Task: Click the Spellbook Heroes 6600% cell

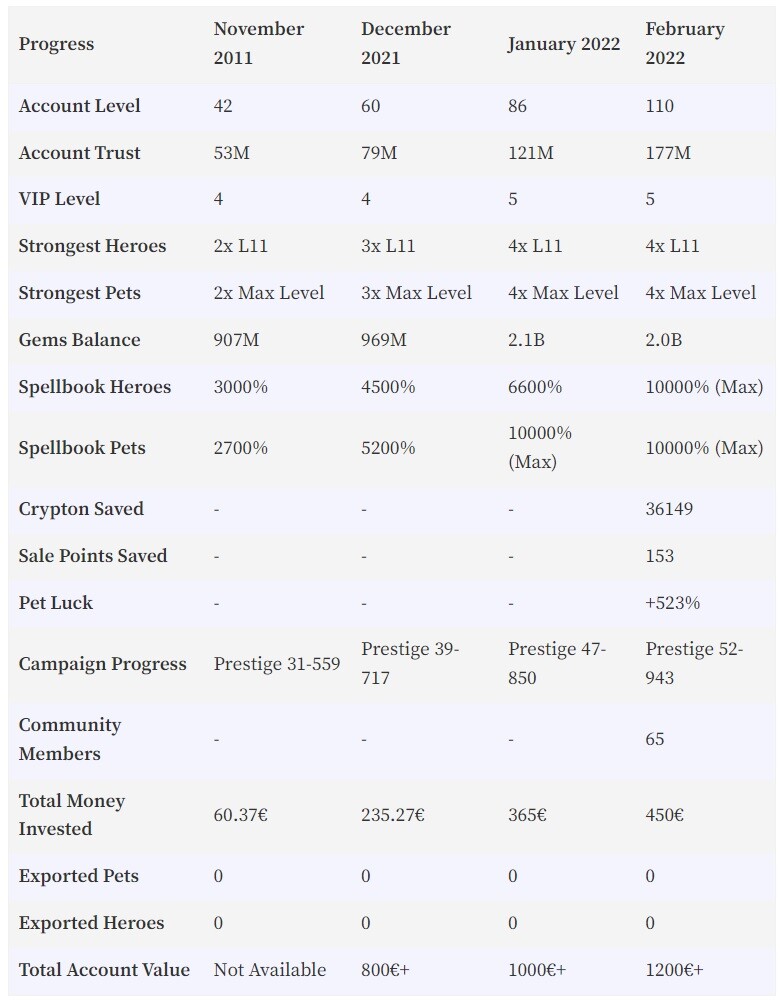Action: 535,387
